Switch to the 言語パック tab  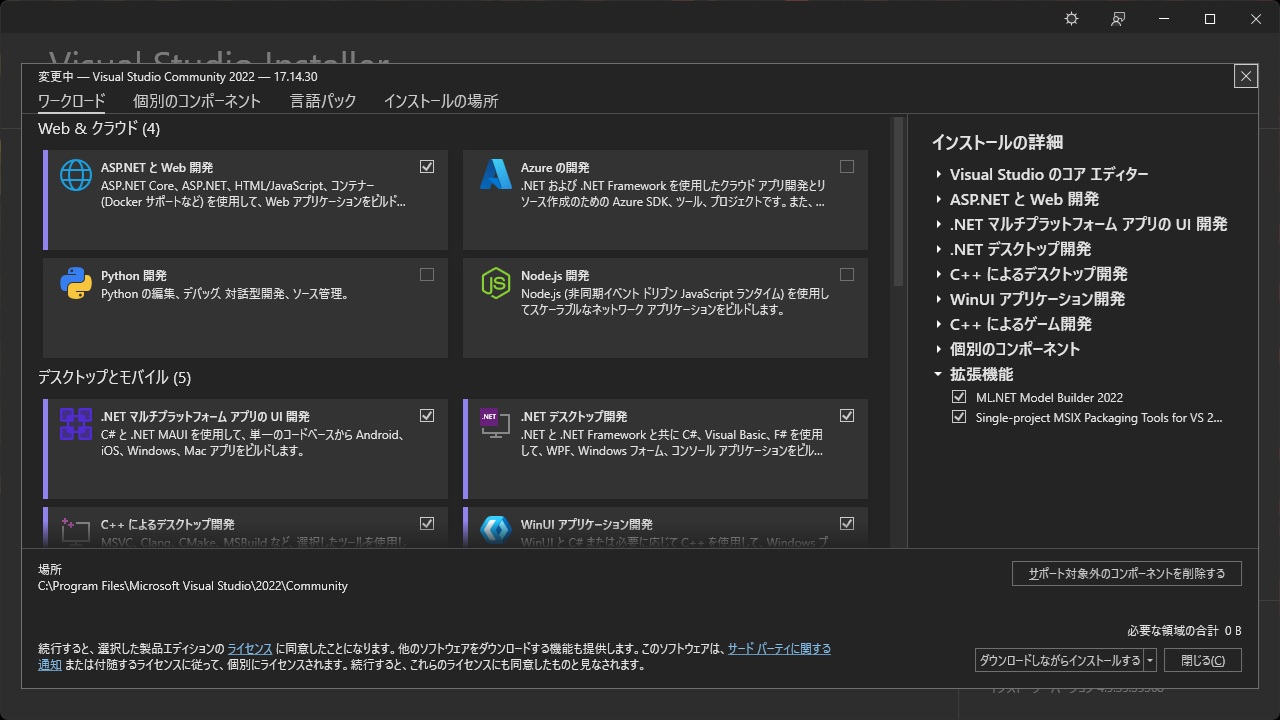[x=323, y=101]
